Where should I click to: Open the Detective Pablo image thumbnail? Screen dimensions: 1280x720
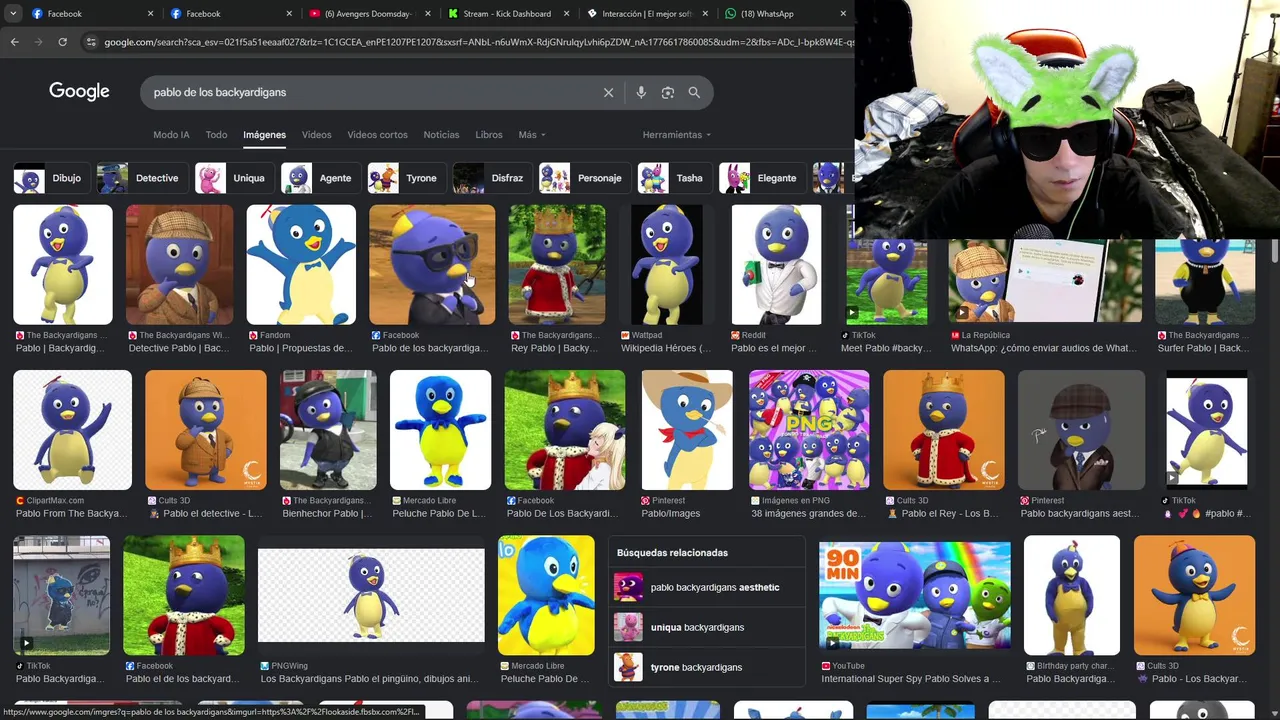(x=180, y=265)
